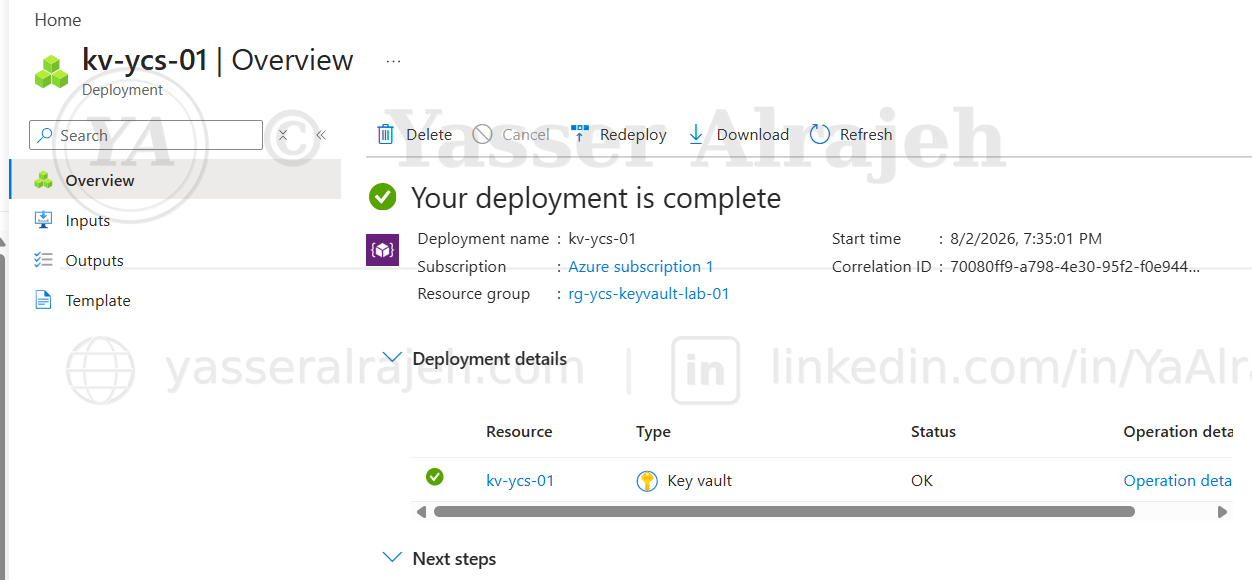Click the search magnifier icon
The image size is (1252, 580).
45,135
